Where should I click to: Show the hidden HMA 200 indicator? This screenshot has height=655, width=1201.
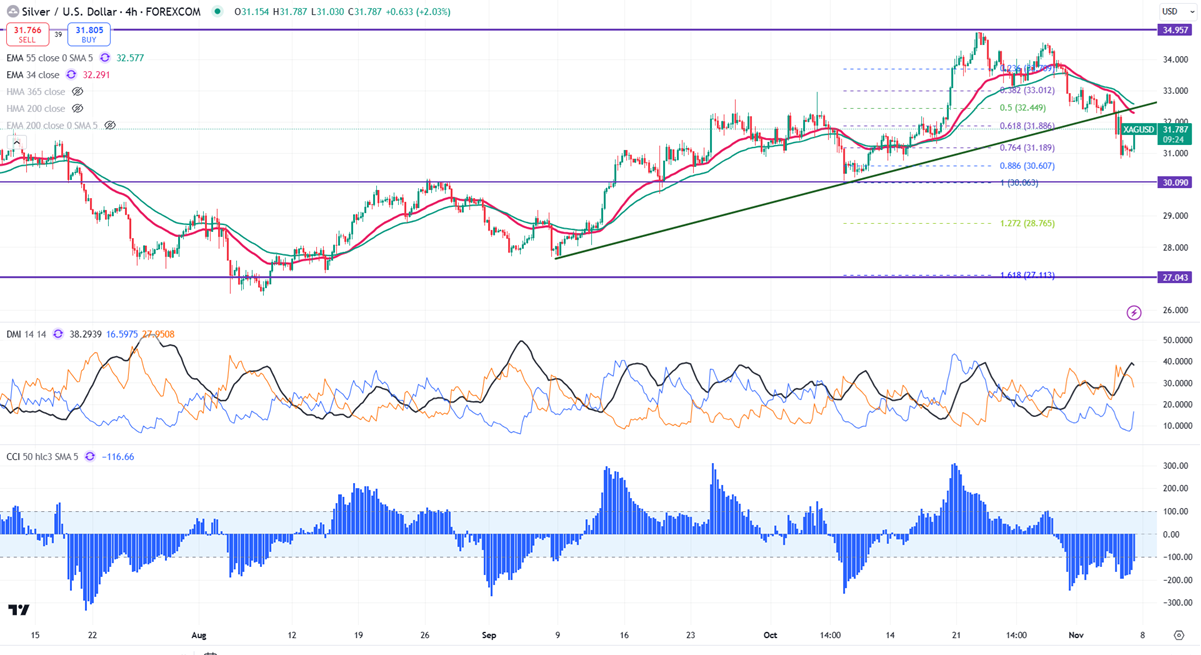[x=78, y=108]
